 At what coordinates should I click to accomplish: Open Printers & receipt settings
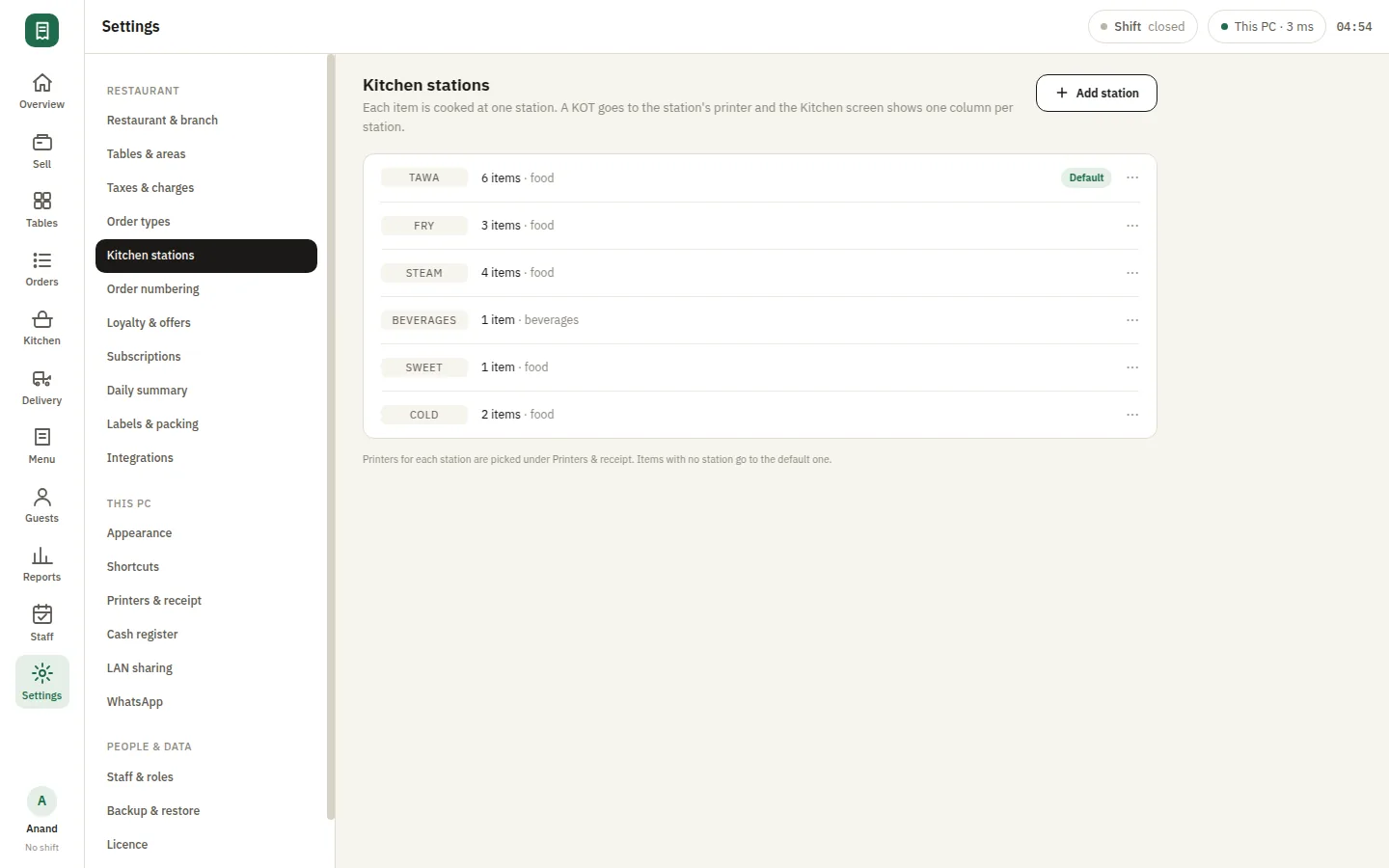point(206,601)
